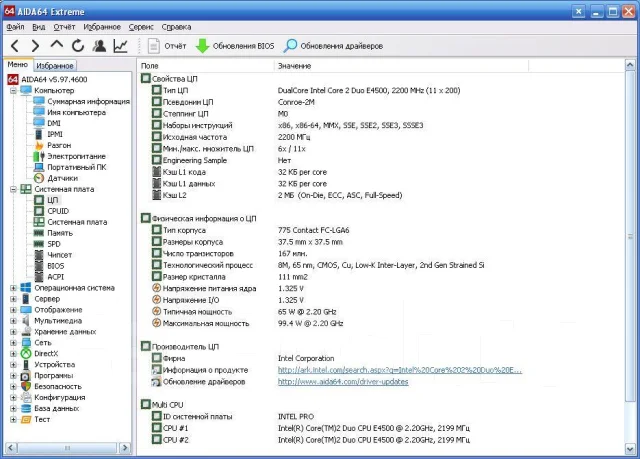Open the Файл menu
The image size is (640, 459).
coord(16,27)
